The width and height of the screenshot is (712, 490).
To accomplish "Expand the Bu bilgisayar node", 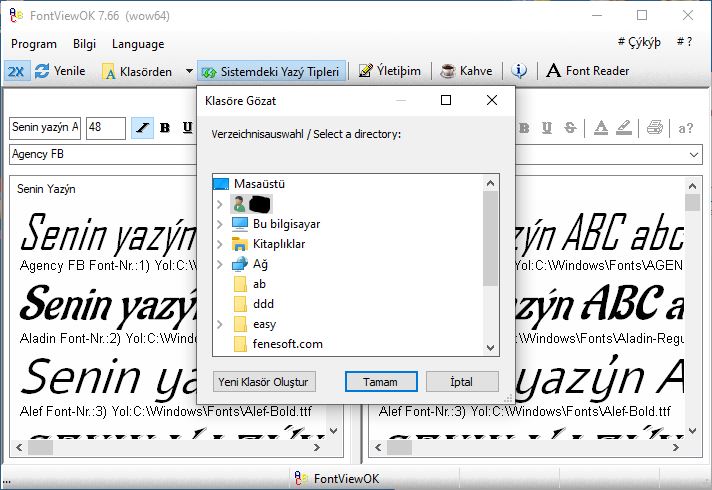I will (220, 224).
